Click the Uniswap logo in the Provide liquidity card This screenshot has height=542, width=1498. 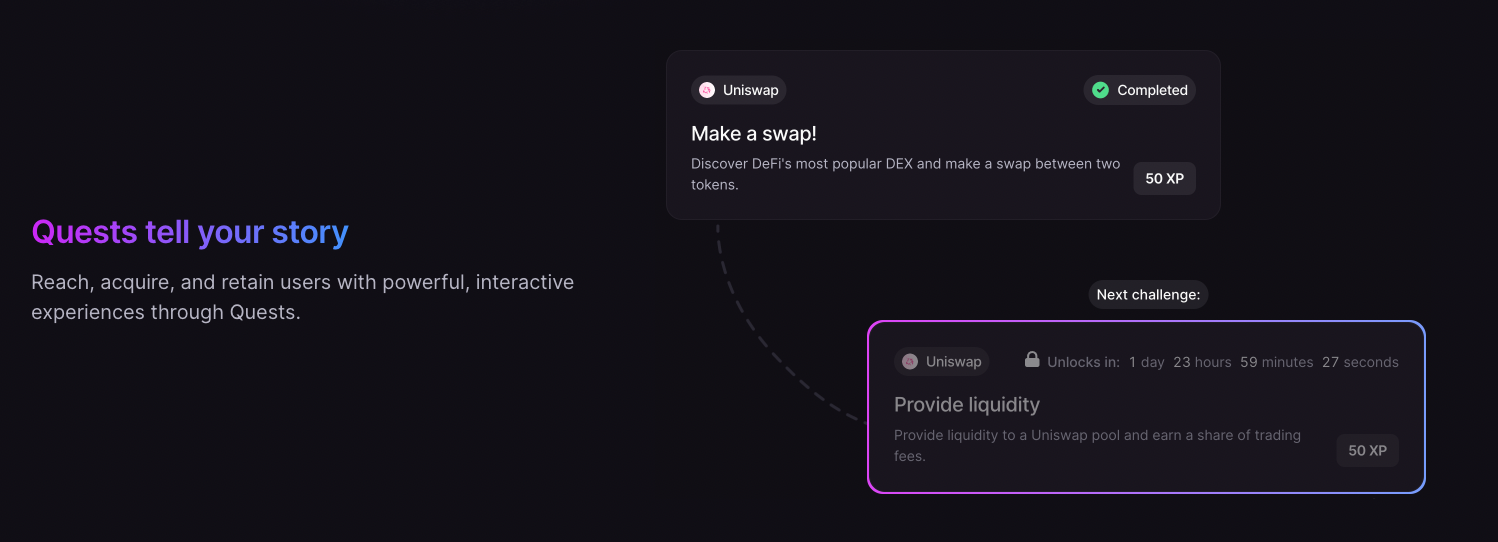coord(910,361)
